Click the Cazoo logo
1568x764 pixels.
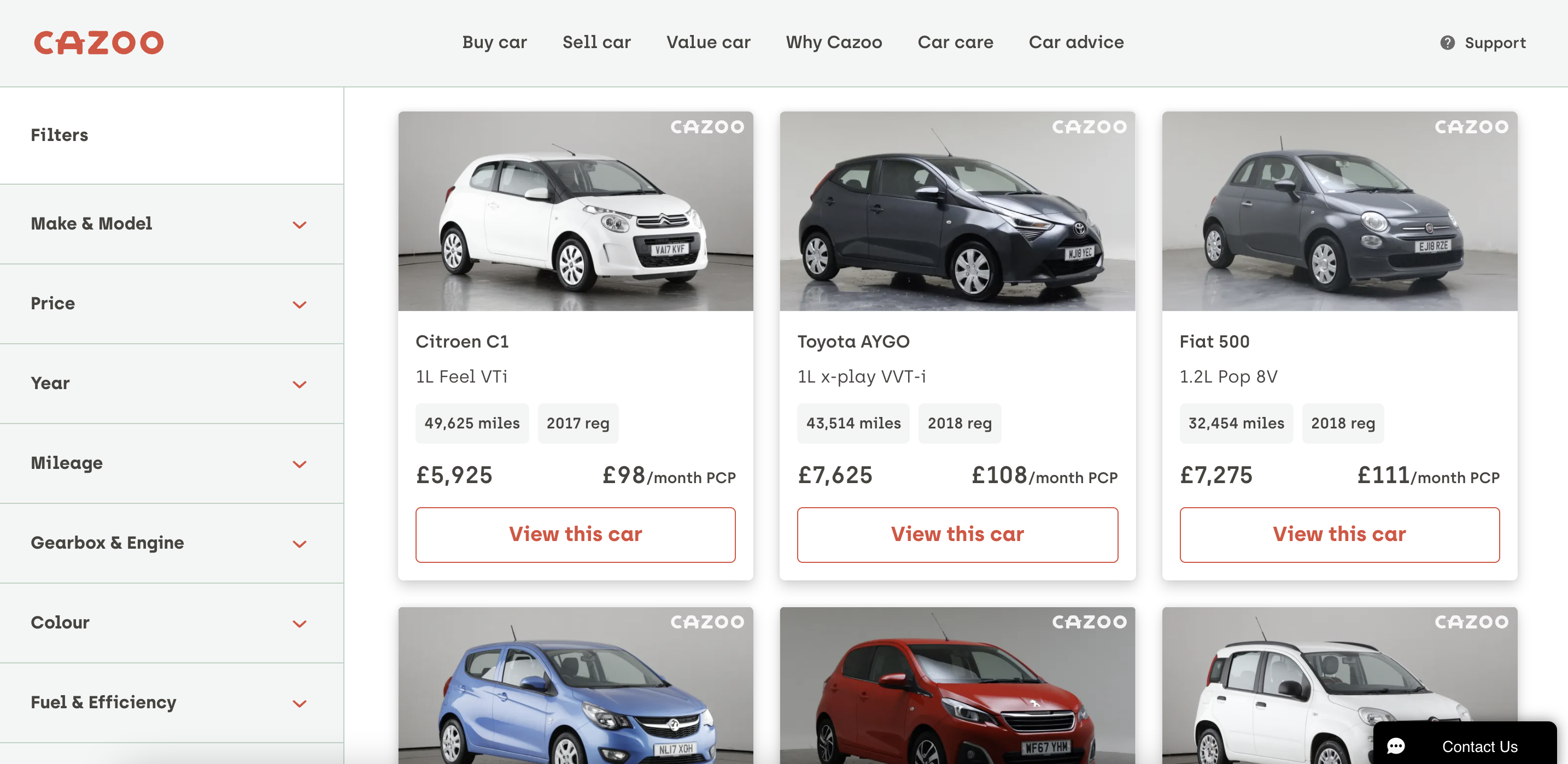(98, 43)
